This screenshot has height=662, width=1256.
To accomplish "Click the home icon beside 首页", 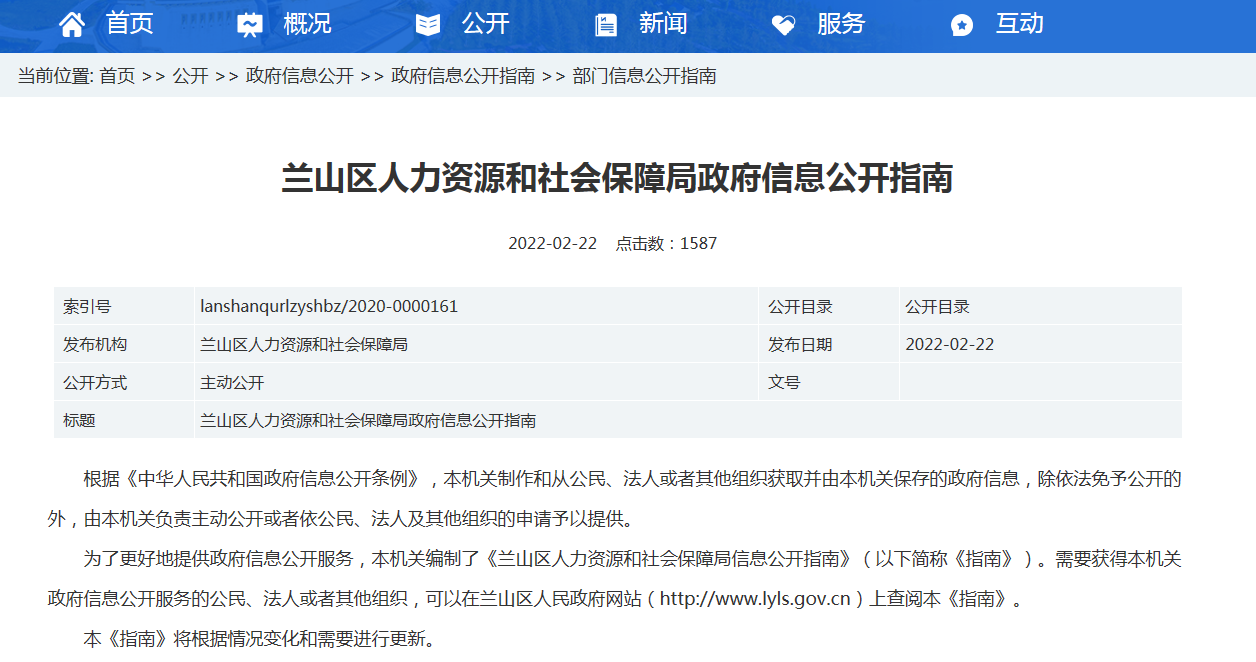I will point(72,25).
